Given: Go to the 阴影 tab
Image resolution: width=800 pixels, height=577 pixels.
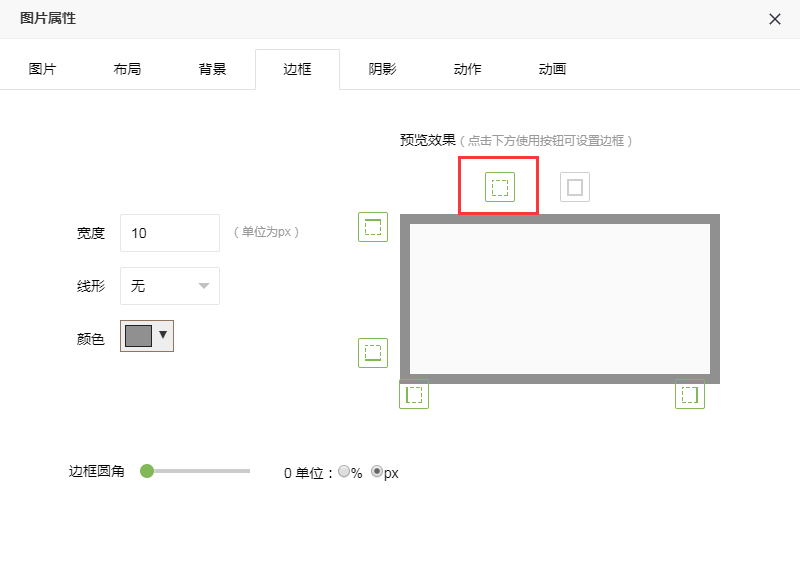Looking at the screenshot, I should [x=382, y=69].
